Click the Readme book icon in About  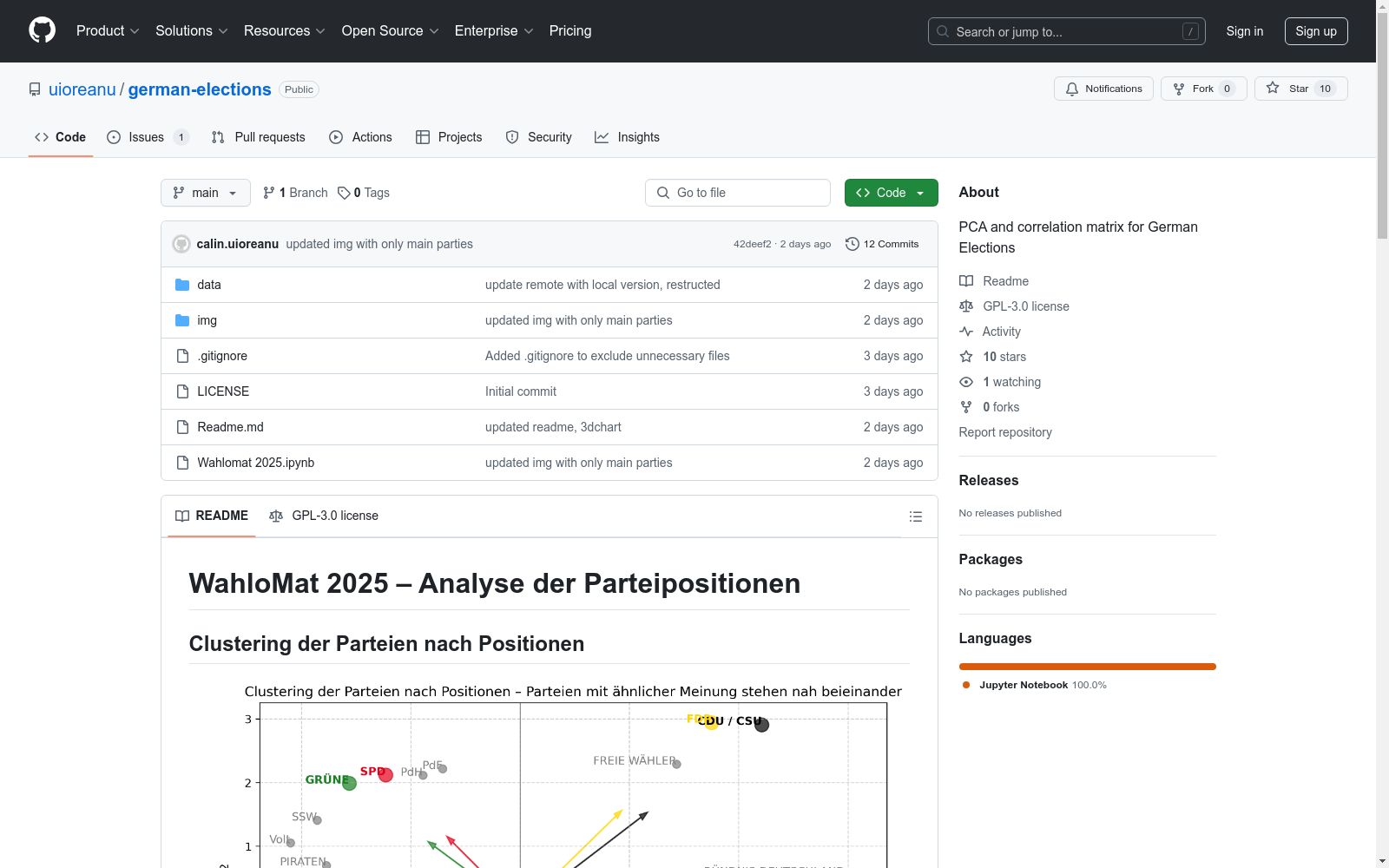click(x=966, y=281)
